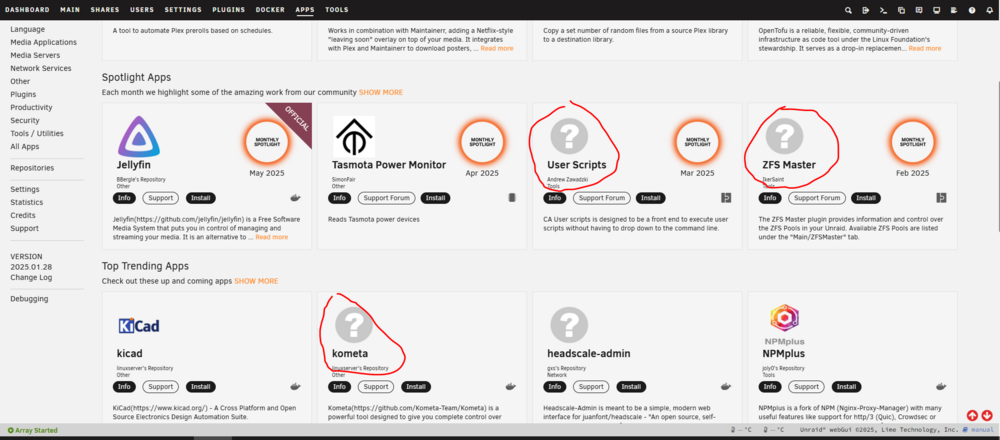Click the ZFS Master placeholder icon

[x=784, y=135]
